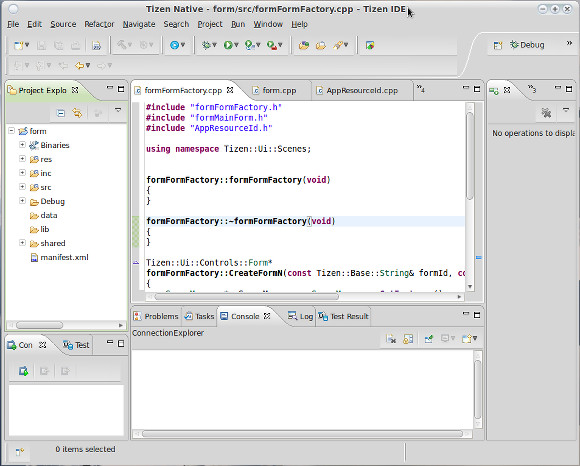The width and height of the screenshot is (580, 466).
Task: Open the File menu
Action: pyautogui.click(x=13, y=24)
